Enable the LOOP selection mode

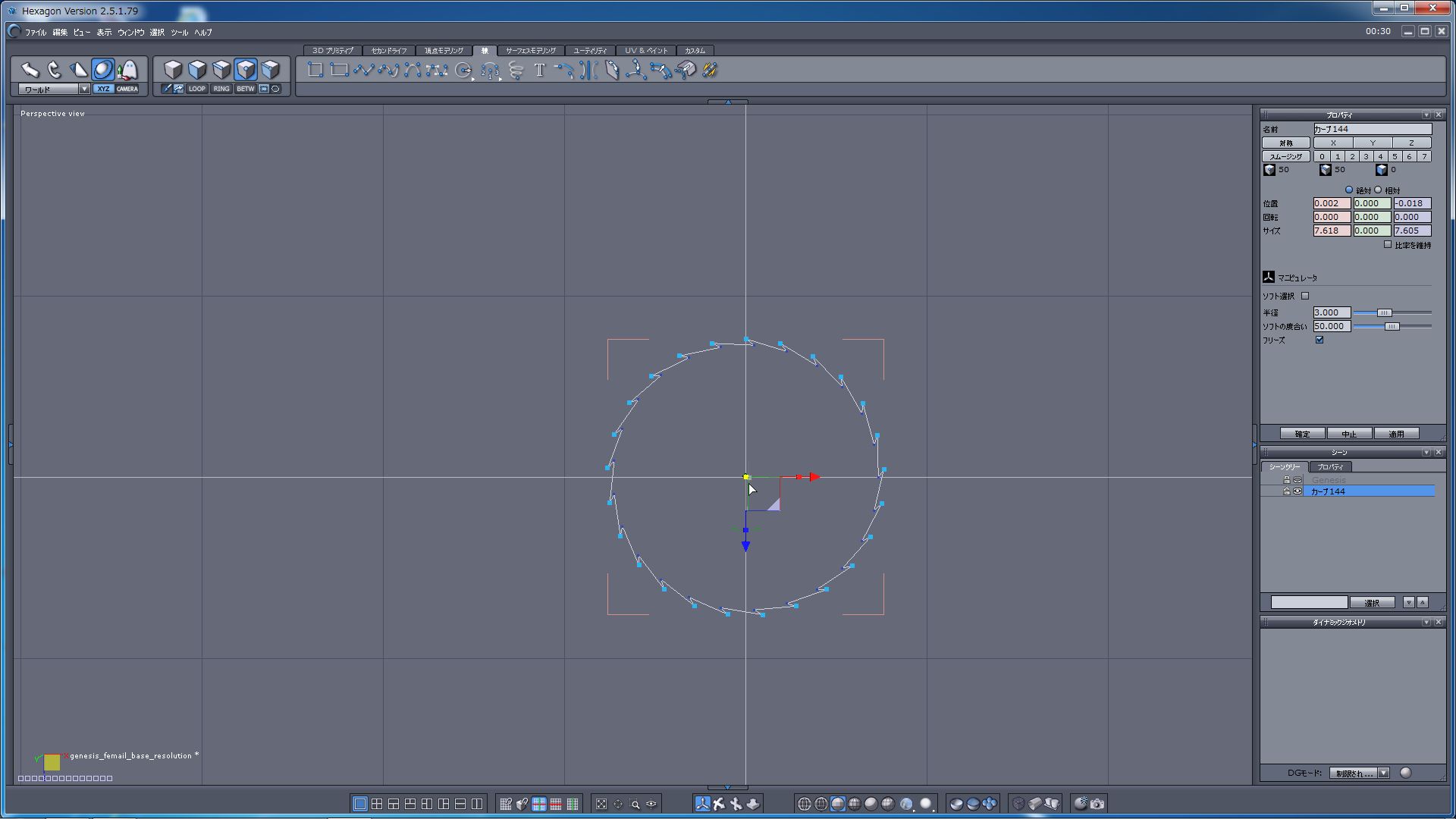point(197,89)
